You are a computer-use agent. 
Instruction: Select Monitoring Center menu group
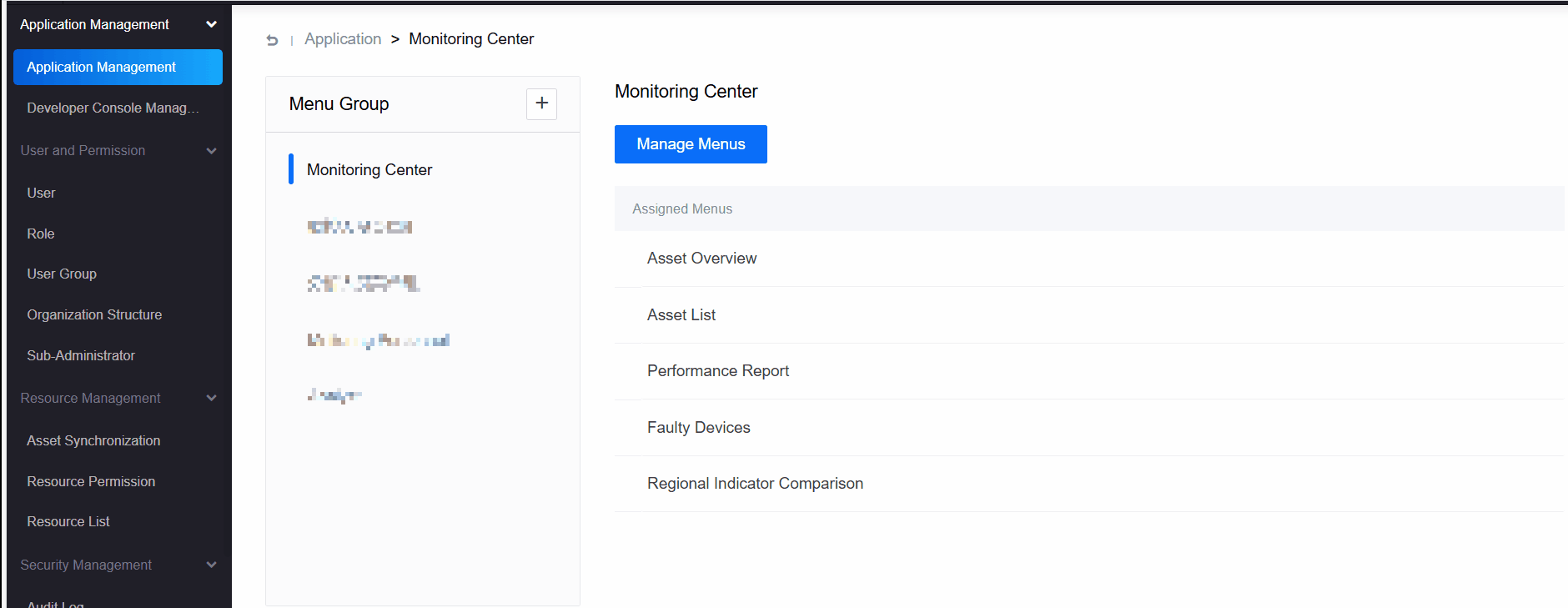coord(369,170)
